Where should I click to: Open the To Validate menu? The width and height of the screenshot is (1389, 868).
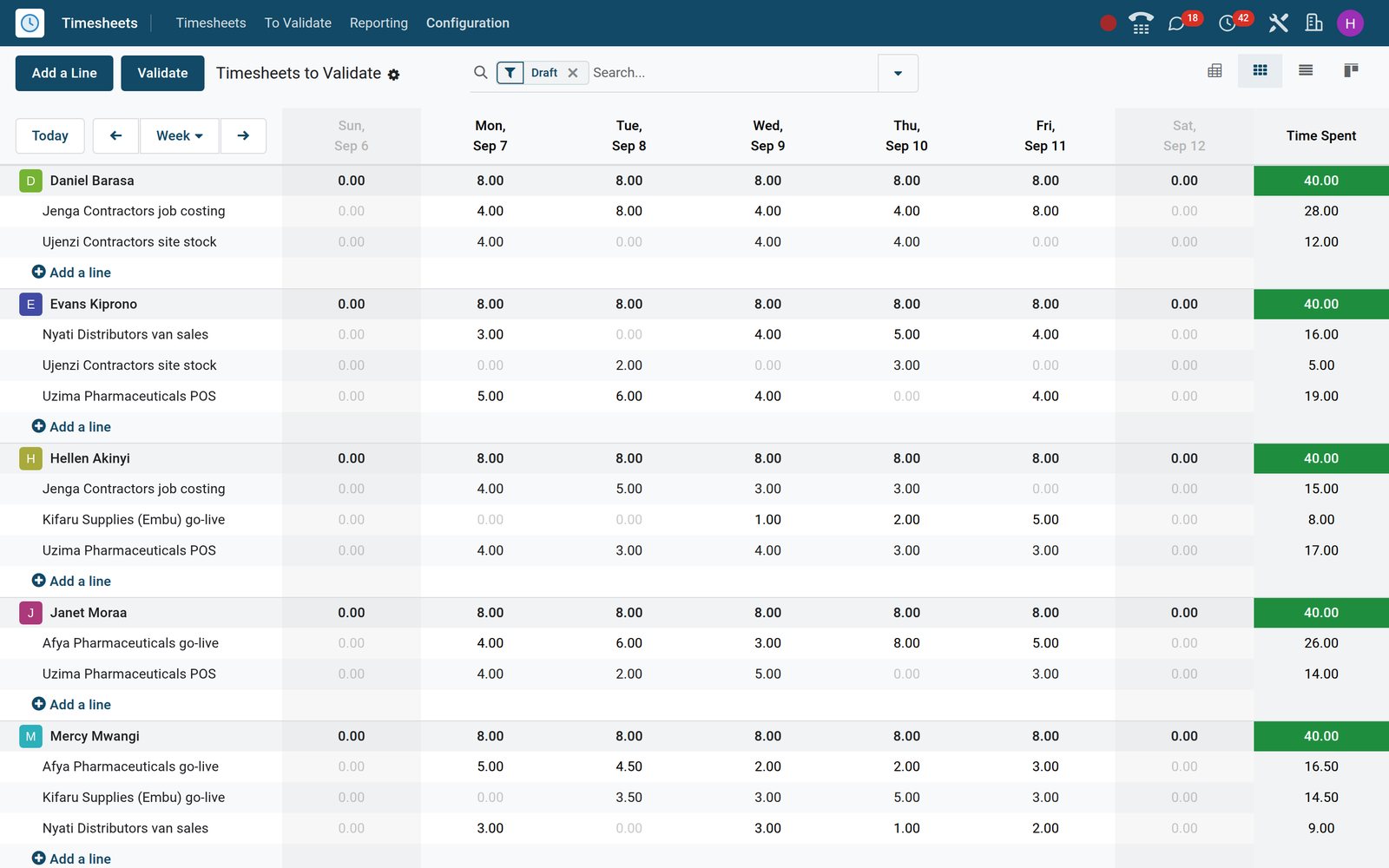coord(298,23)
